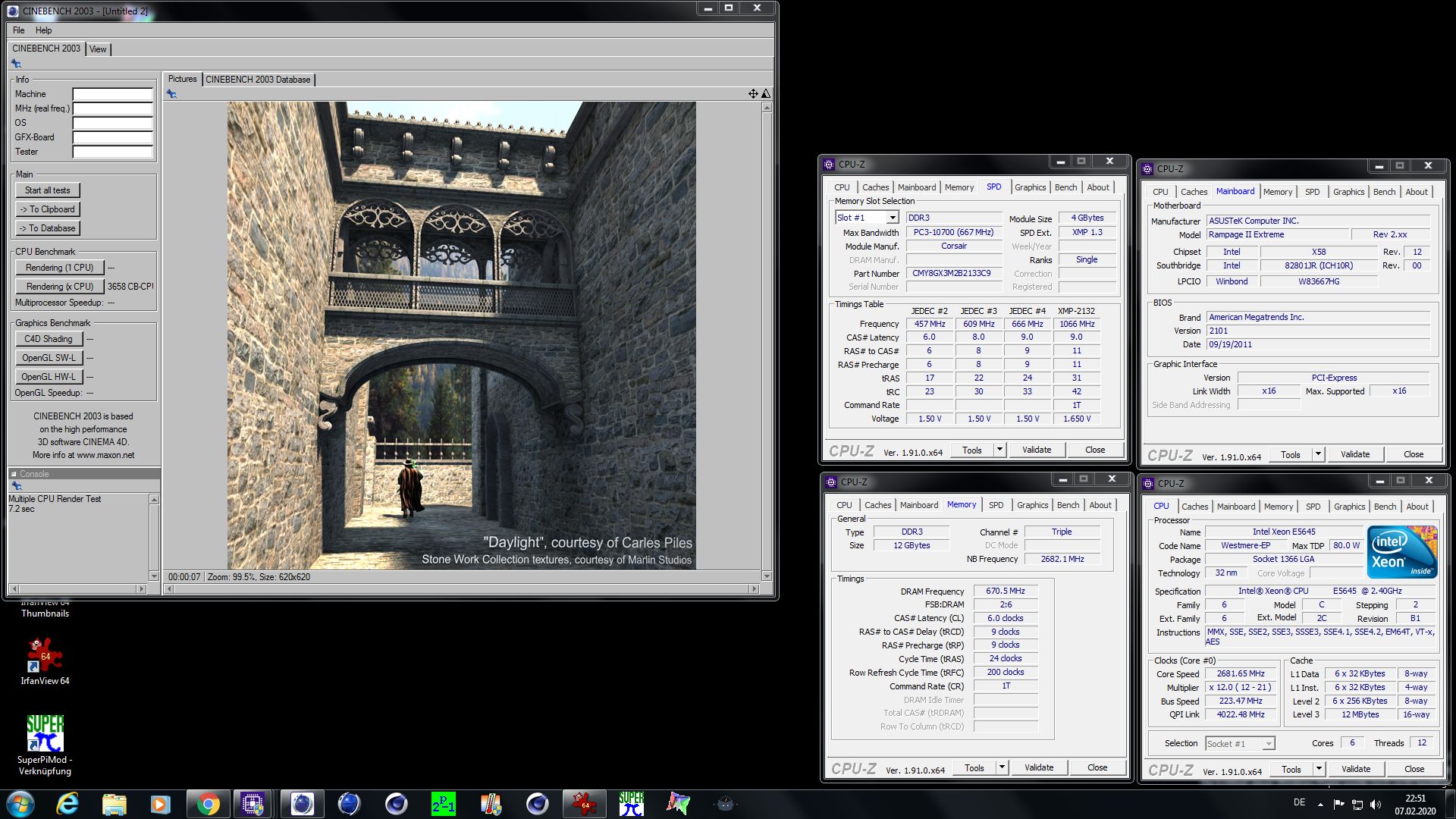Click the Action Center flag tray icon
1456x819 pixels.
tap(1338, 804)
